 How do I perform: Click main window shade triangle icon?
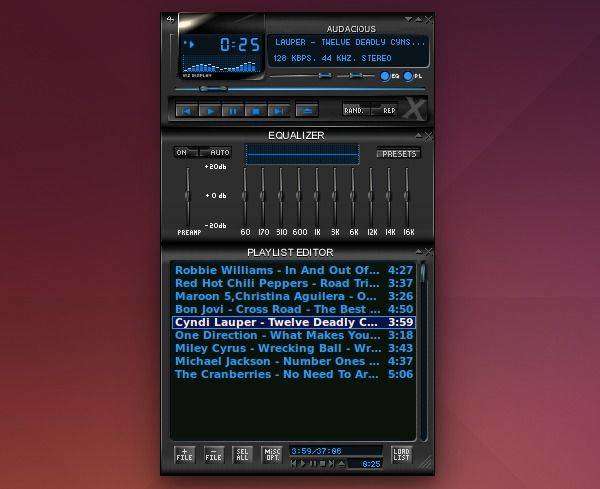pyautogui.click(x=419, y=19)
